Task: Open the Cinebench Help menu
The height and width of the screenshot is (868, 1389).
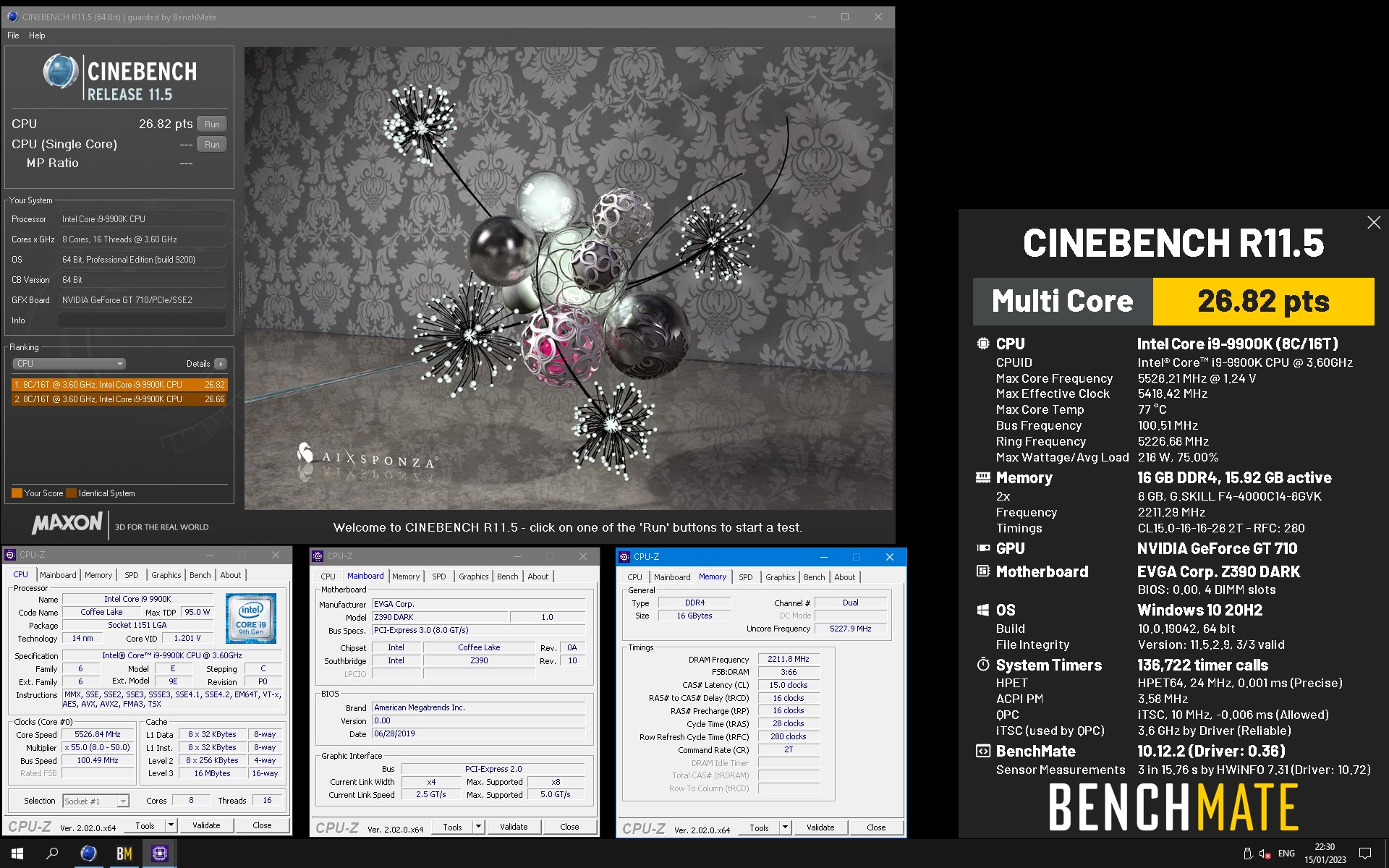Action: point(37,35)
